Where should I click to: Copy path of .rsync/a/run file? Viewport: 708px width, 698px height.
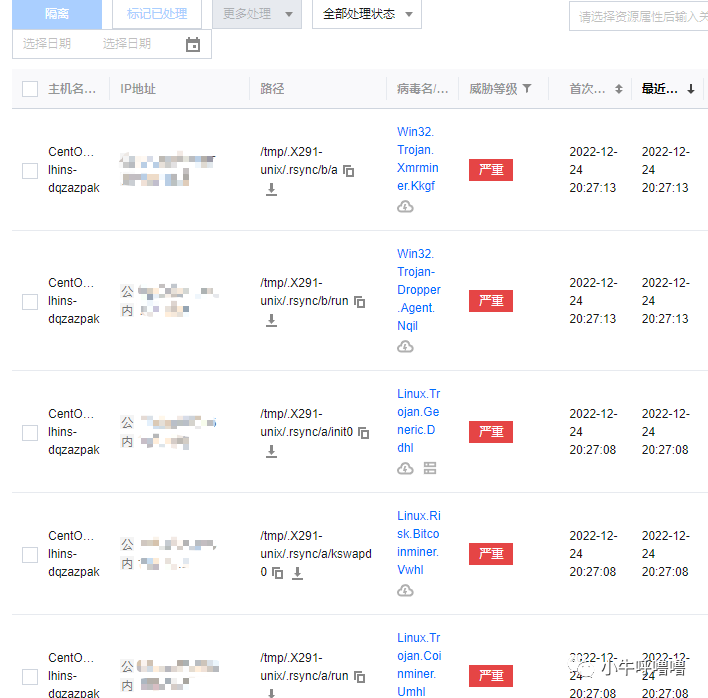(x=359, y=676)
